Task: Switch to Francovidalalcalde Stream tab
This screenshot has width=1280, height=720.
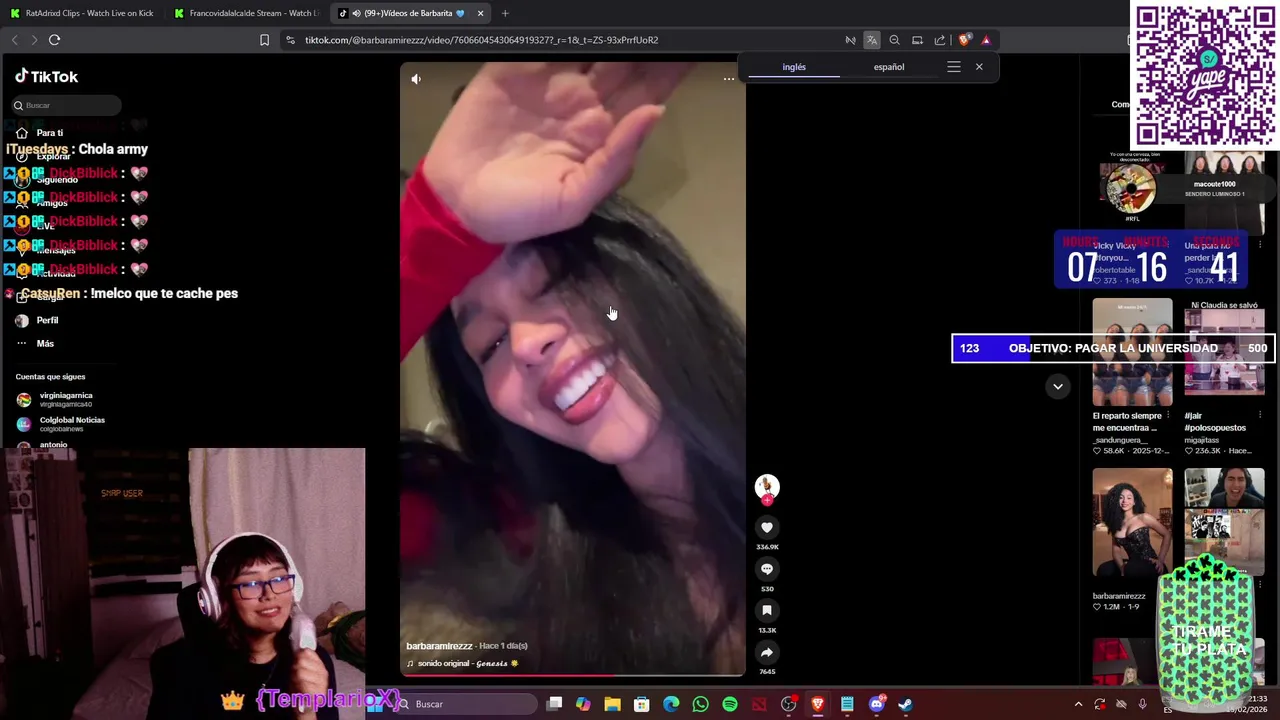Action: click(x=246, y=13)
